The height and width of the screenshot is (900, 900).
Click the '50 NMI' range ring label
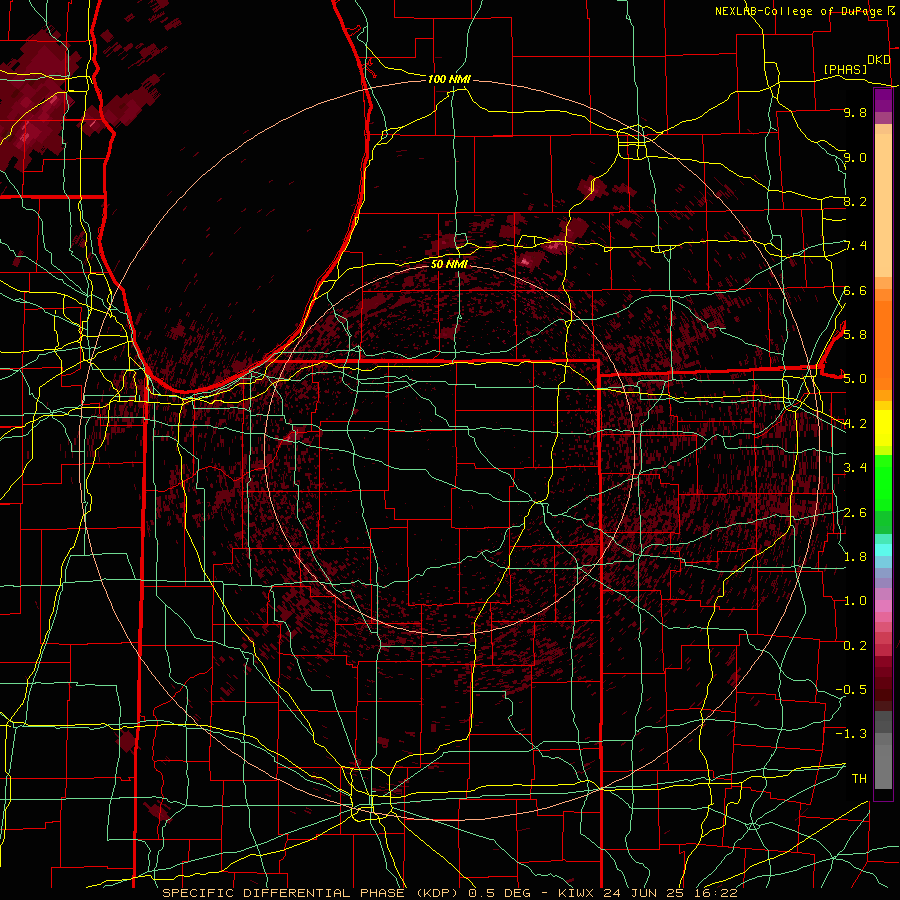(x=449, y=264)
